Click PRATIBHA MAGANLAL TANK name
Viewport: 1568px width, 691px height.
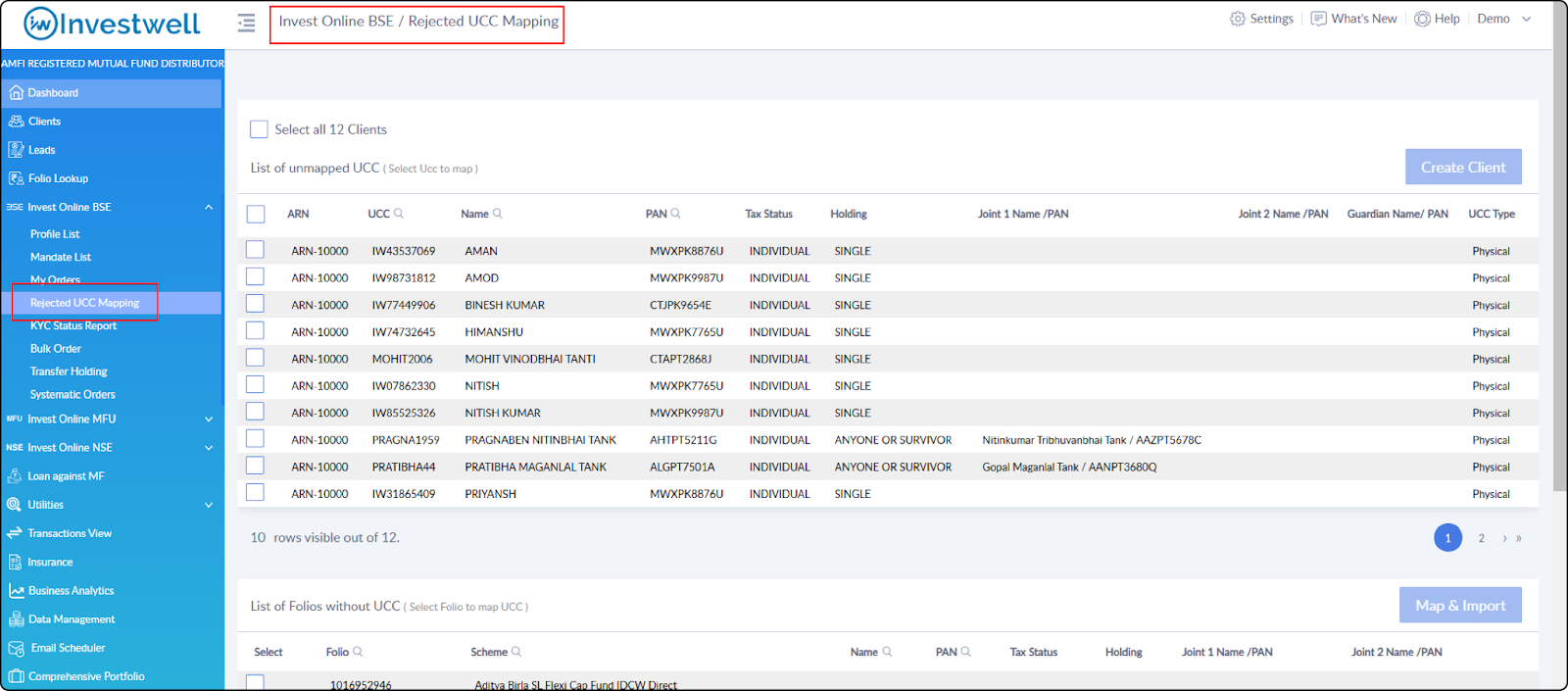pos(535,467)
